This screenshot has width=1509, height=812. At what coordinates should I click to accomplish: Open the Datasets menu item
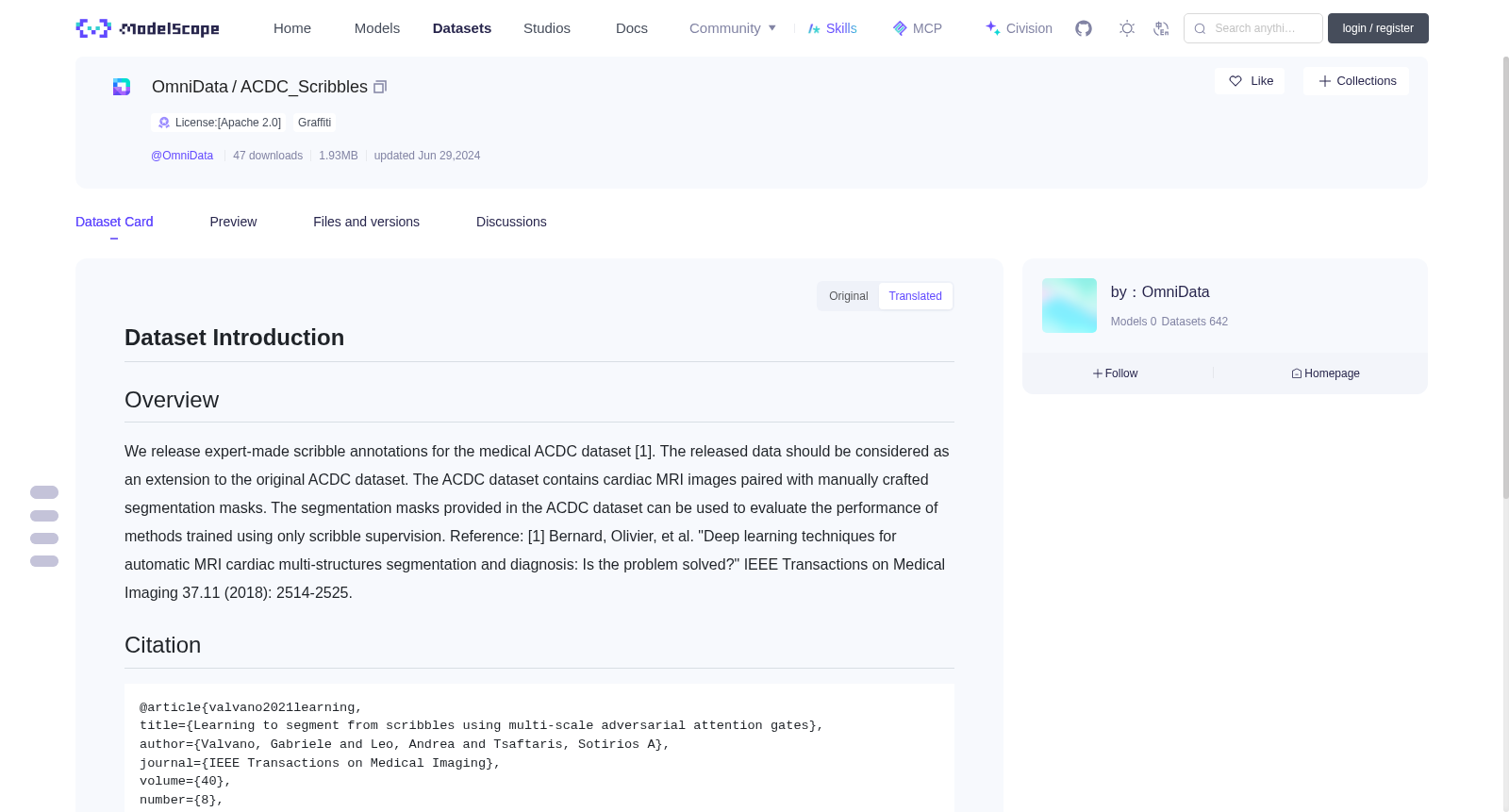pyautogui.click(x=462, y=28)
